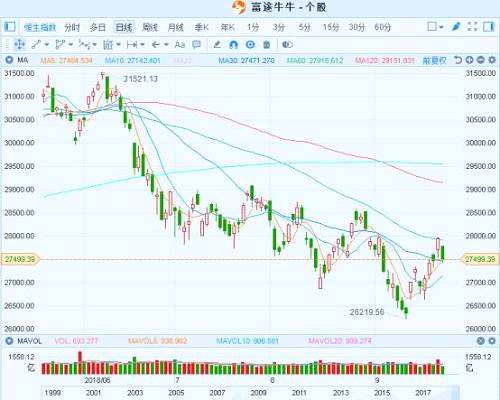Click the blue paintbrush drawing icon
The image size is (500, 400).
pyautogui.click(x=456, y=27)
